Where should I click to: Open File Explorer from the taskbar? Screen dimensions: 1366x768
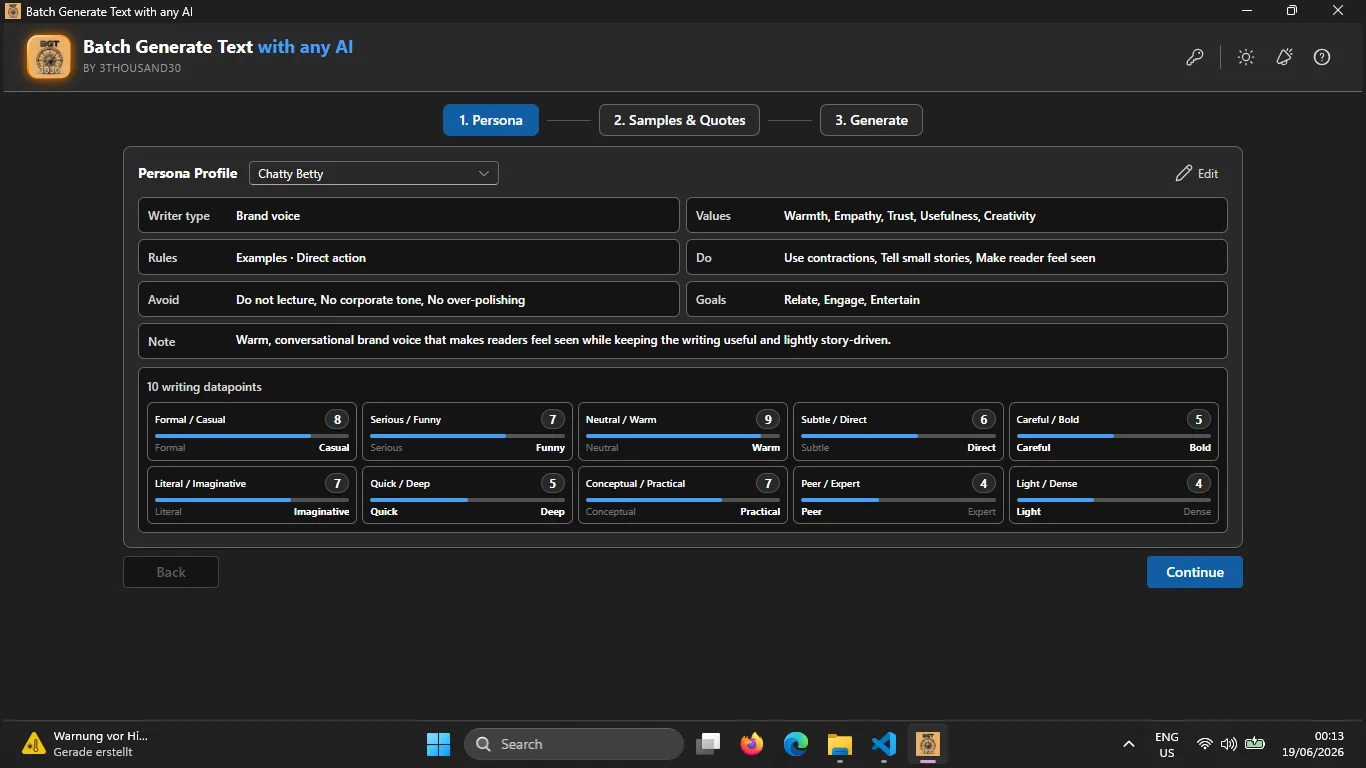click(839, 744)
